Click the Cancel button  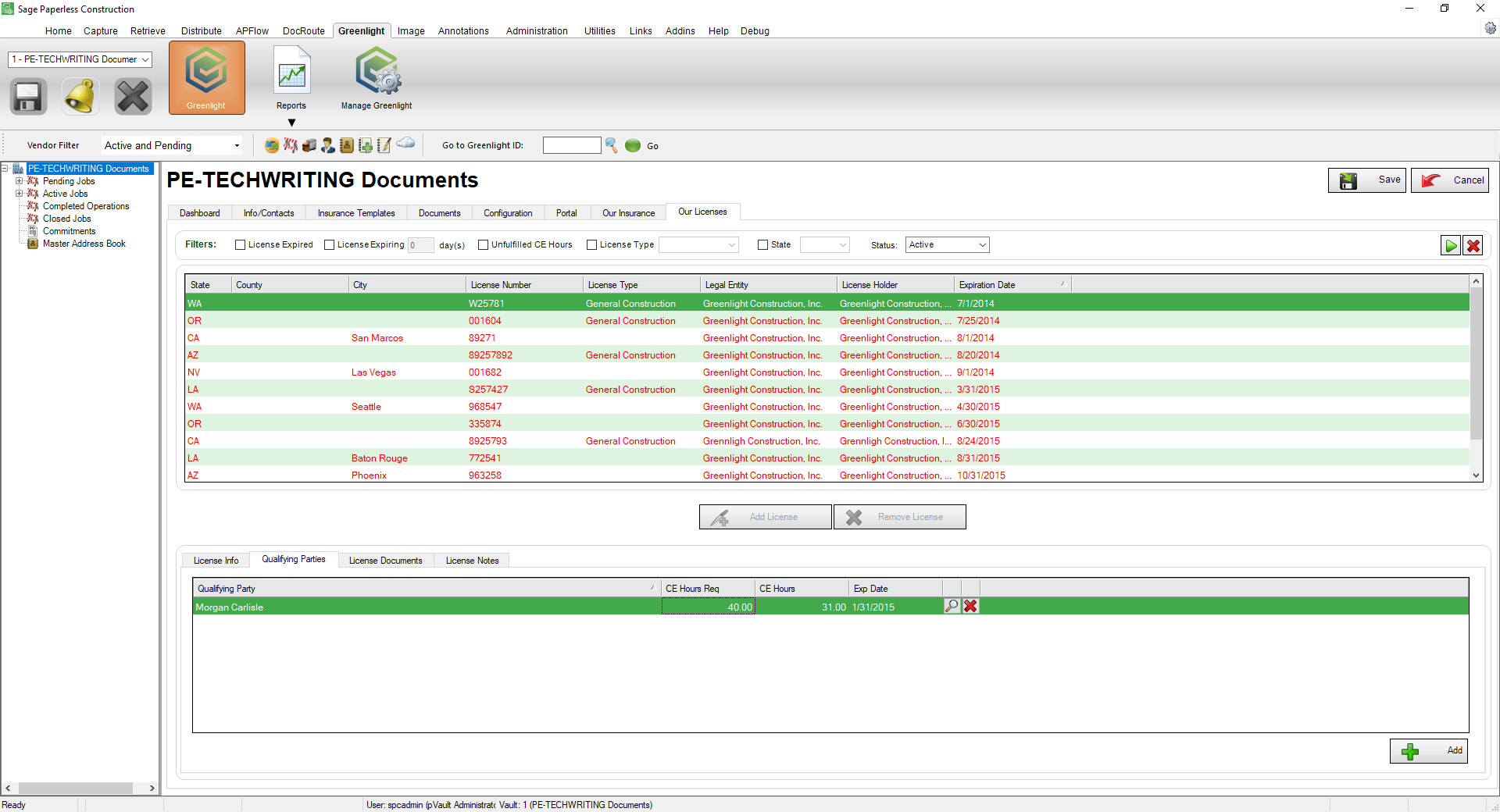tap(1450, 180)
